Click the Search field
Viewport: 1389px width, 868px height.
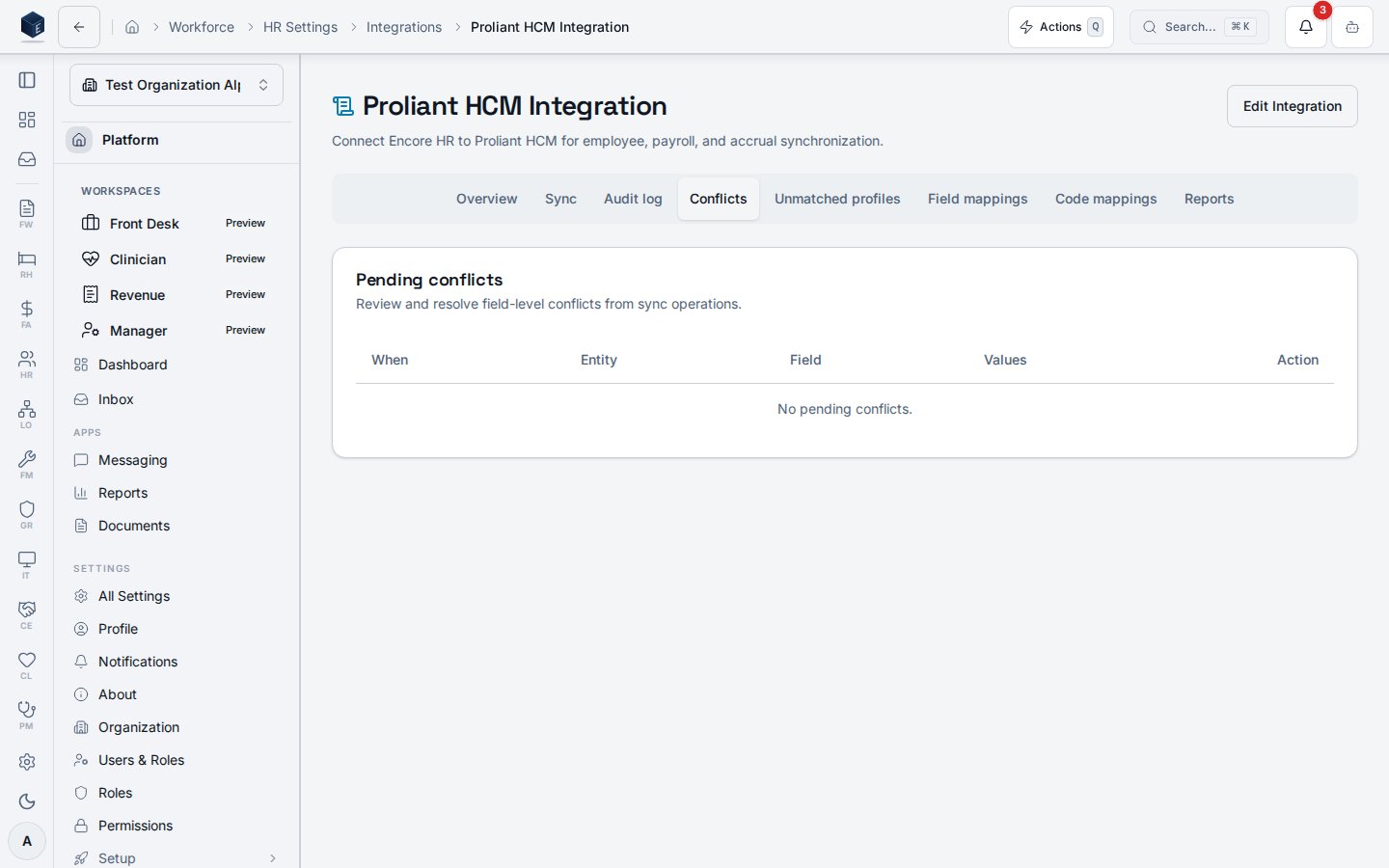pos(1199,27)
